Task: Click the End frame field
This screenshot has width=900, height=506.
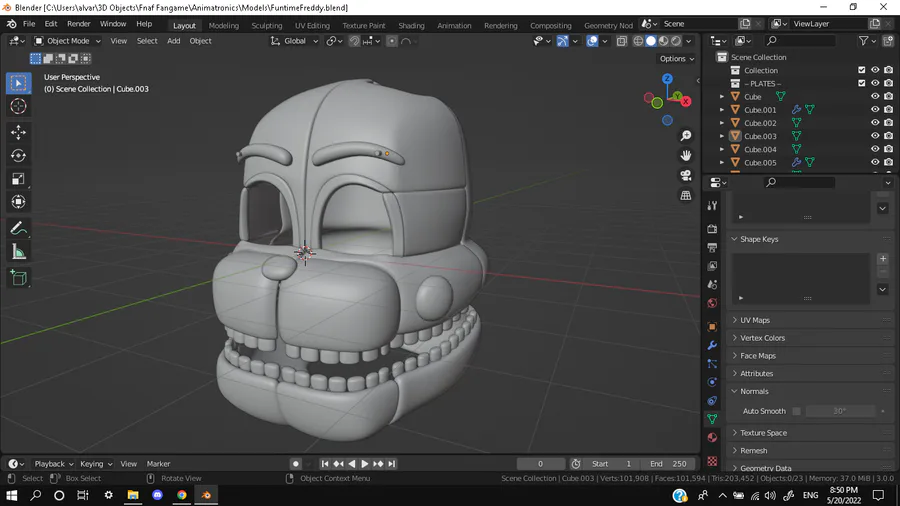Action: (x=669, y=464)
